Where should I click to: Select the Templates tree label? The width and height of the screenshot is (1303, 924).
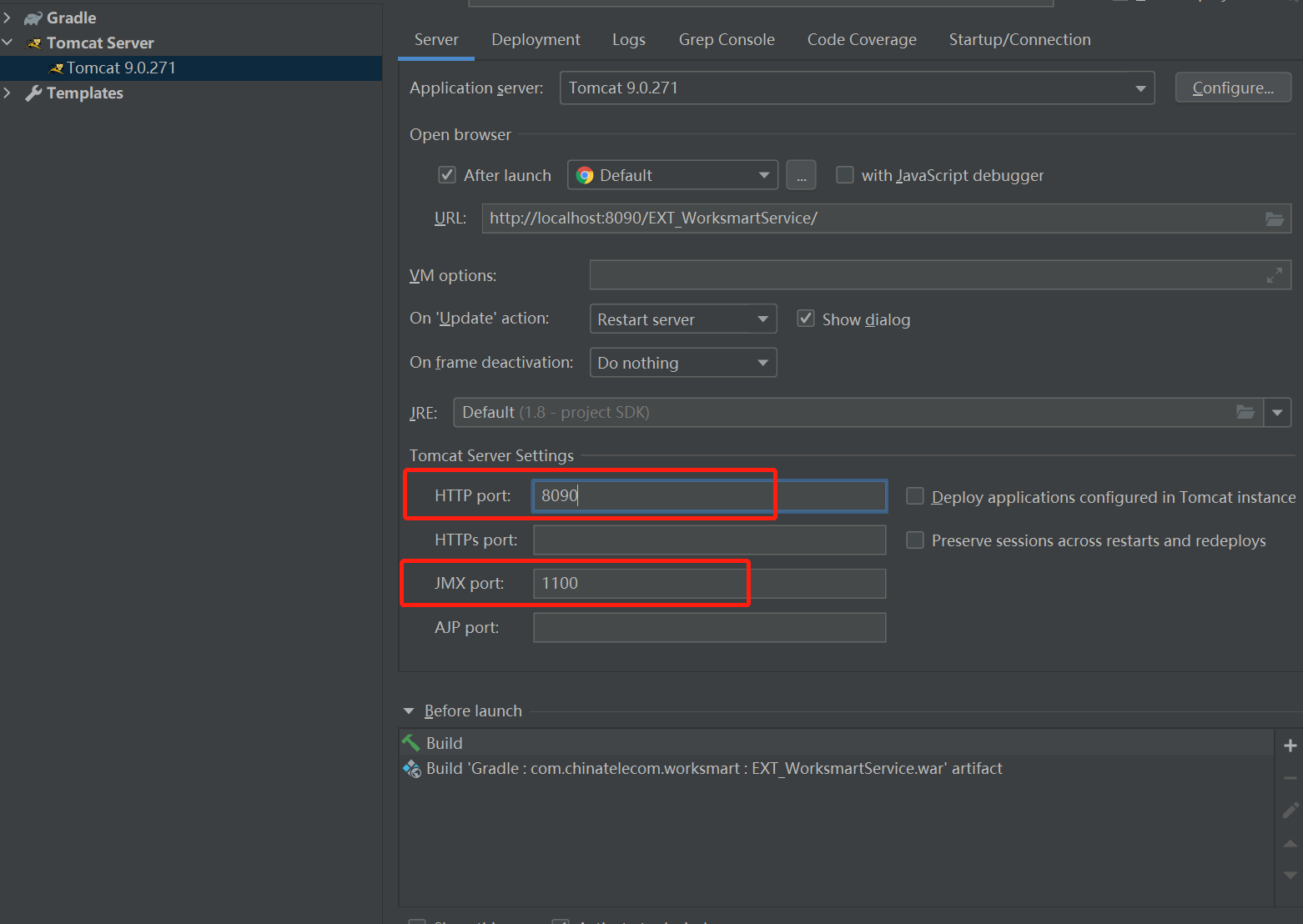coord(84,93)
